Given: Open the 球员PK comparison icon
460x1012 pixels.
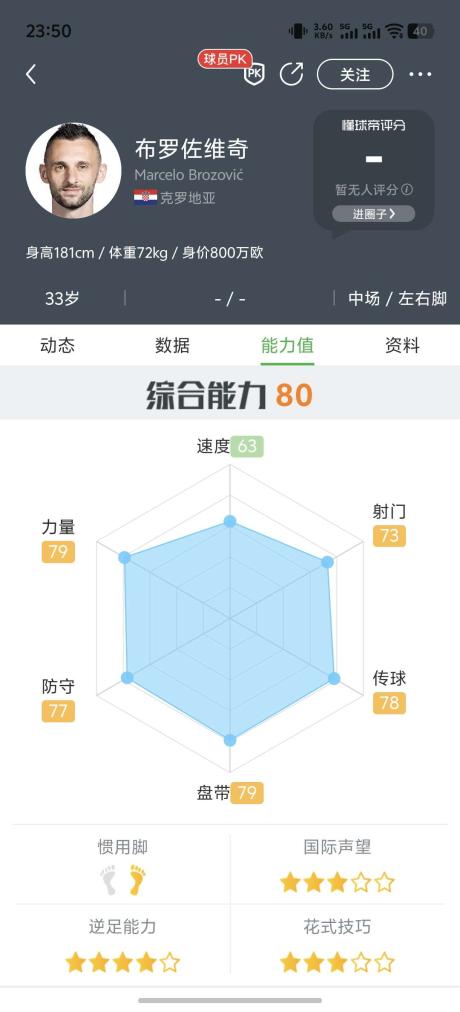Looking at the screenshot, I should [x=235, y=68].
